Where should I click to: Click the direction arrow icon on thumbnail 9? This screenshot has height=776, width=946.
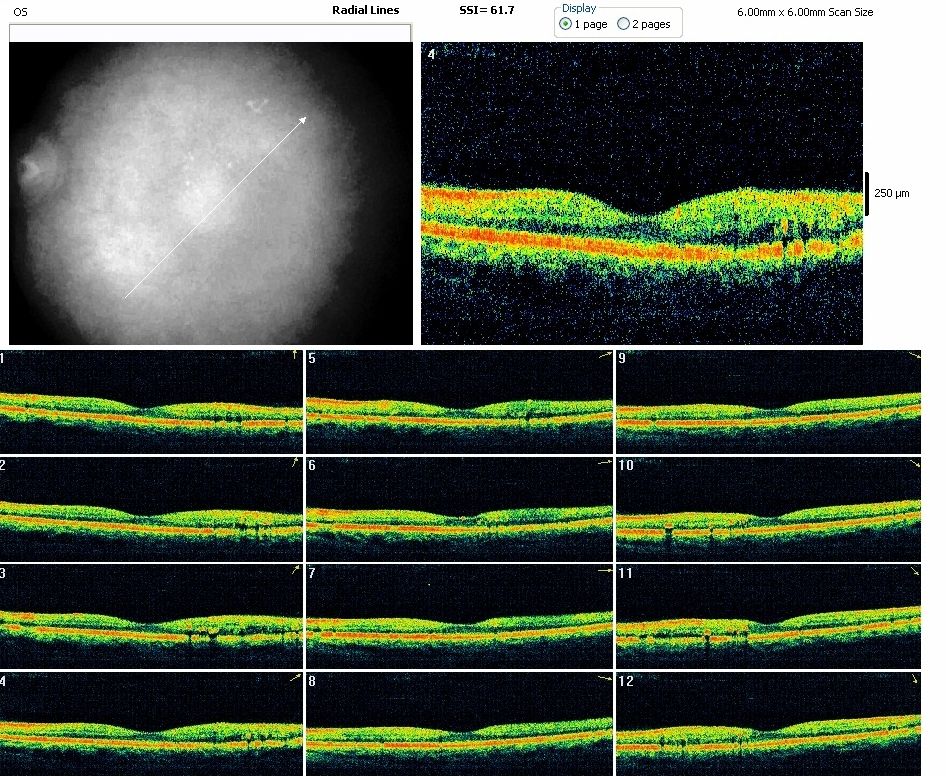pyautogui.click(x=913, y=356)
